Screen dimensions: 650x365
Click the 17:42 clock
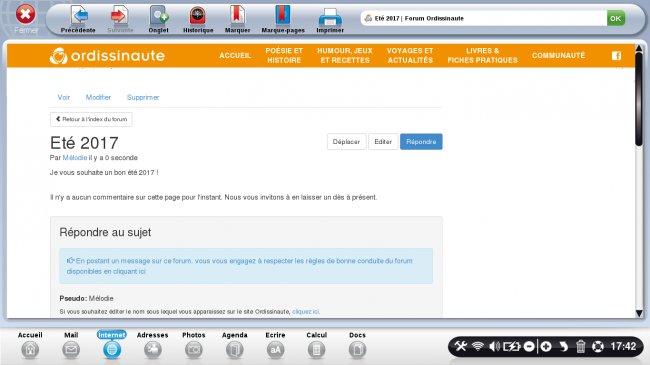(623, 346)
